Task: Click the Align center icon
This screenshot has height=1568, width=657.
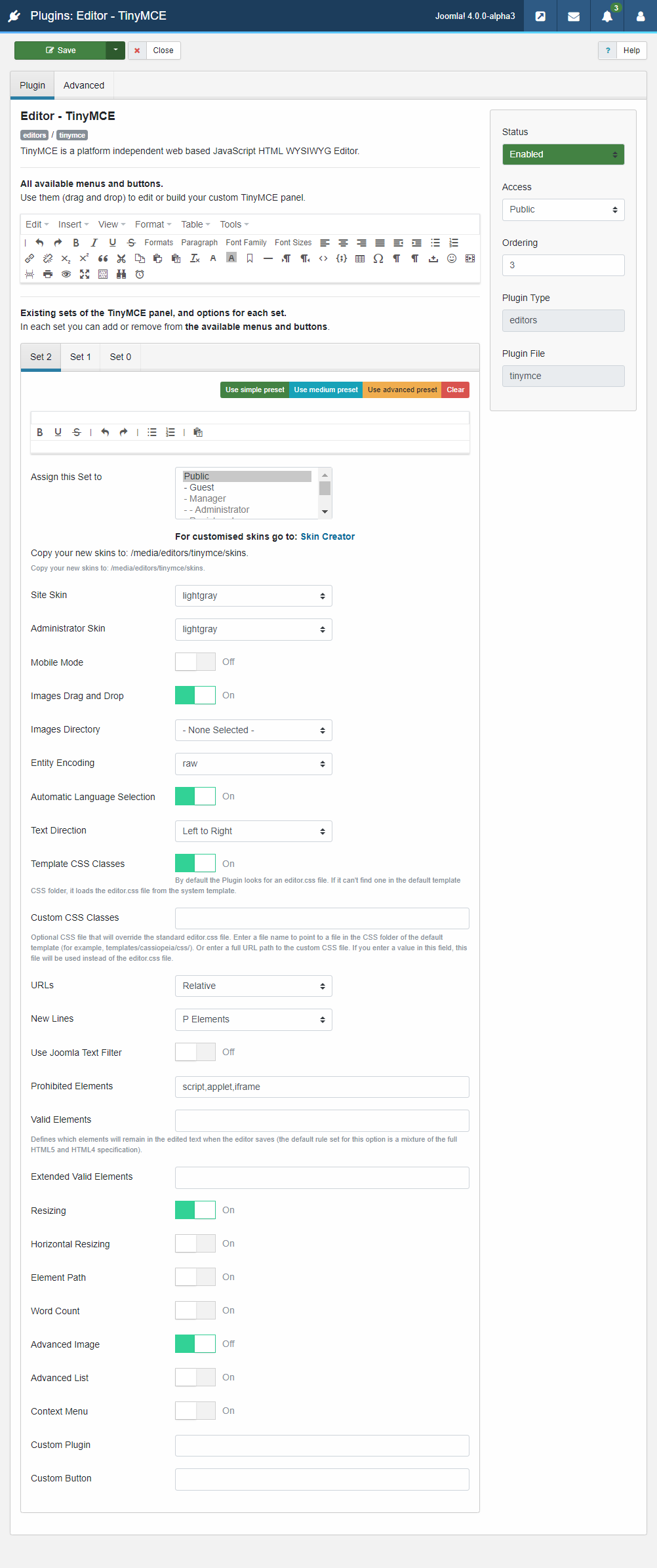Action: pos(343,243)
